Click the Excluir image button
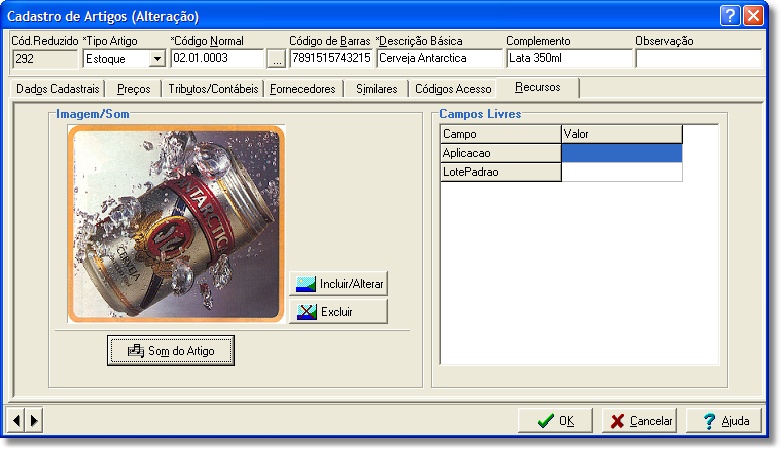Viewport: 781px width, 450px height. pyautogui.click(x=339, y=311)
